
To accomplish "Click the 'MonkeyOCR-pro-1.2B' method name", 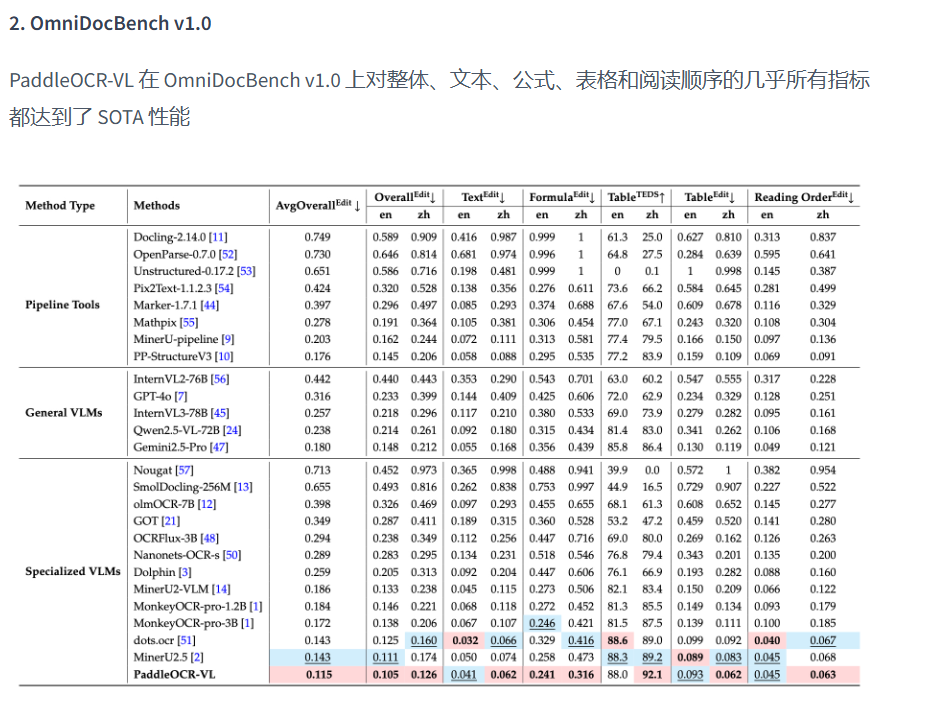I will tap(190, 607).
